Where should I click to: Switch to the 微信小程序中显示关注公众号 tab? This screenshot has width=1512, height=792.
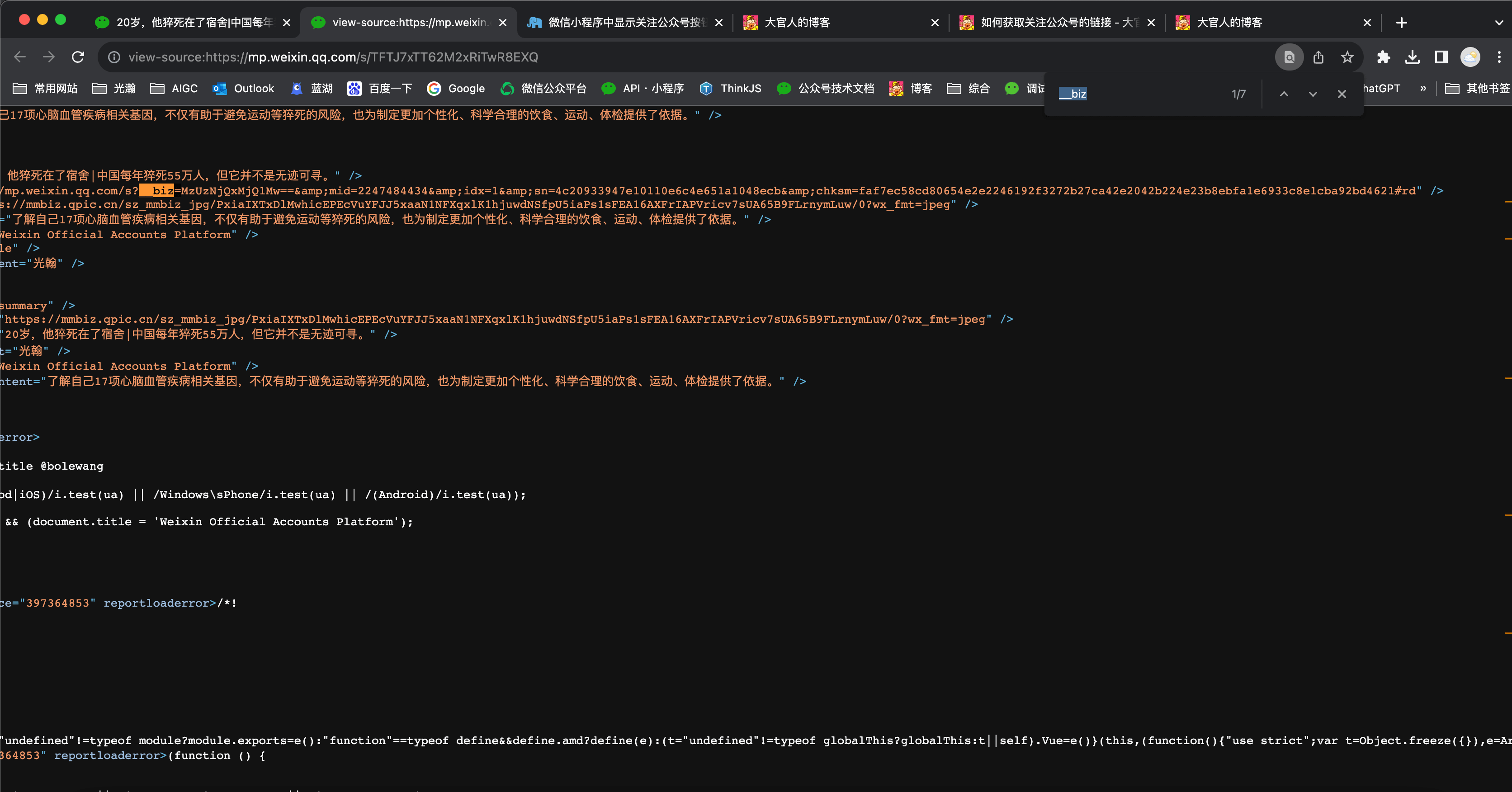pos(626,22)
